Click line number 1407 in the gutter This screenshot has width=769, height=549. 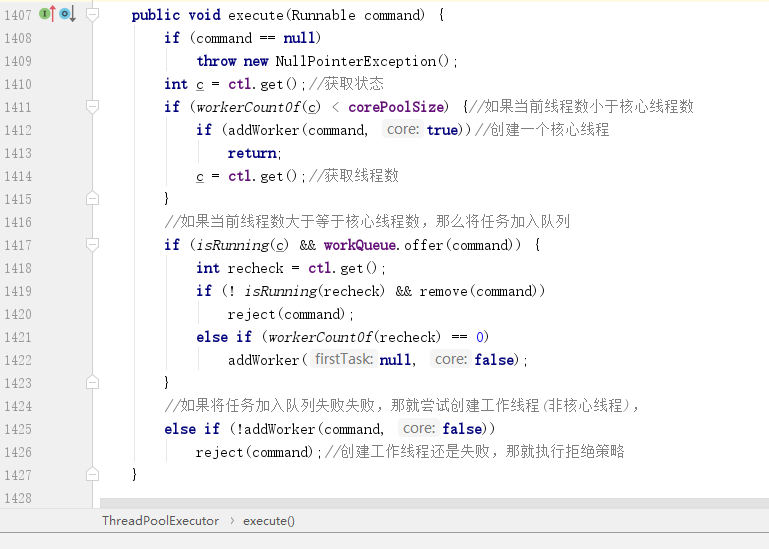point(18,15)
